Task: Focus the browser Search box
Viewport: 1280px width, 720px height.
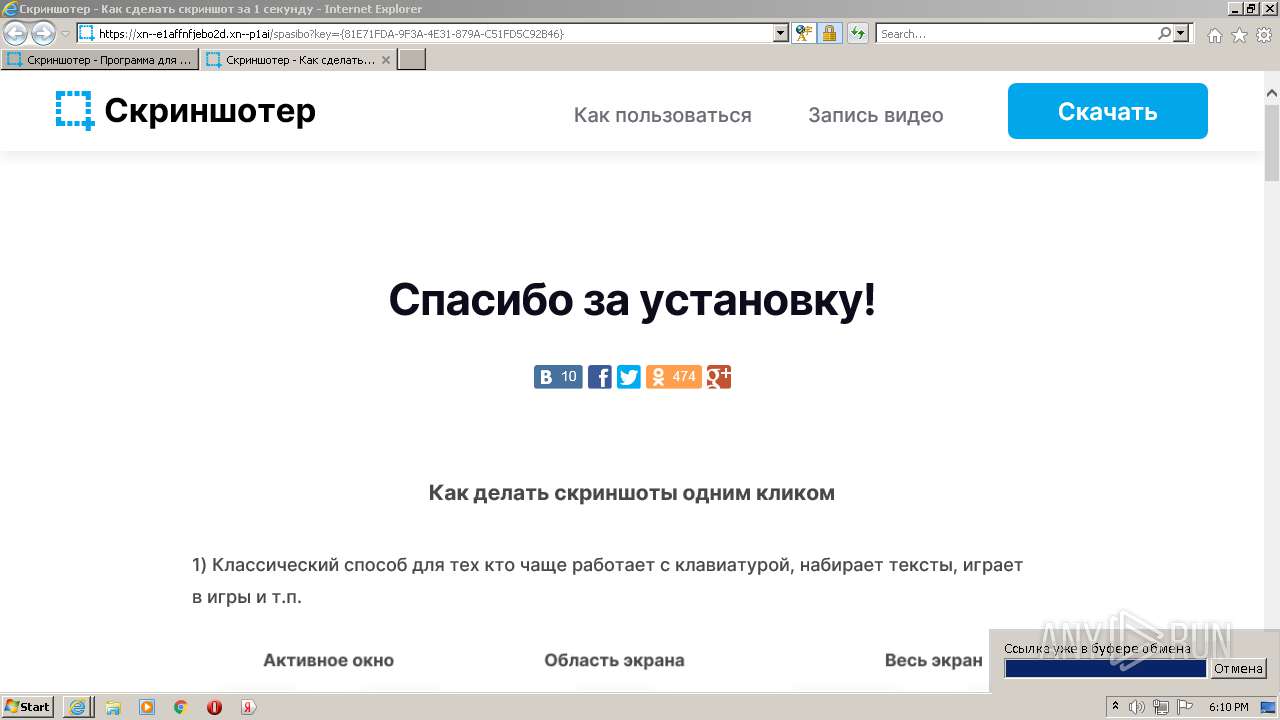Action: 1017,34
